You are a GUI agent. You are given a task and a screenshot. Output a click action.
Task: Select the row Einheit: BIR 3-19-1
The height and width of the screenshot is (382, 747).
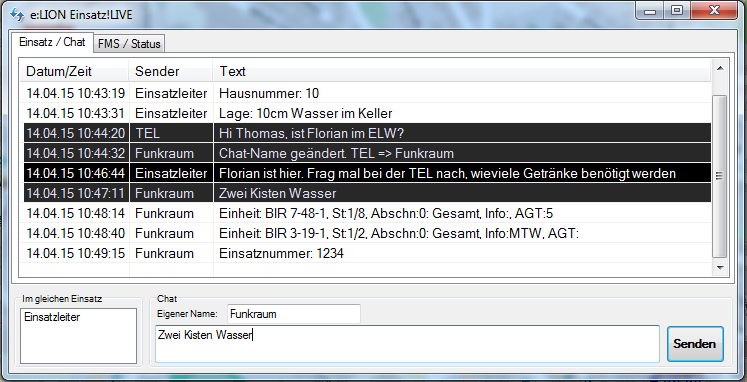point(367,233)
